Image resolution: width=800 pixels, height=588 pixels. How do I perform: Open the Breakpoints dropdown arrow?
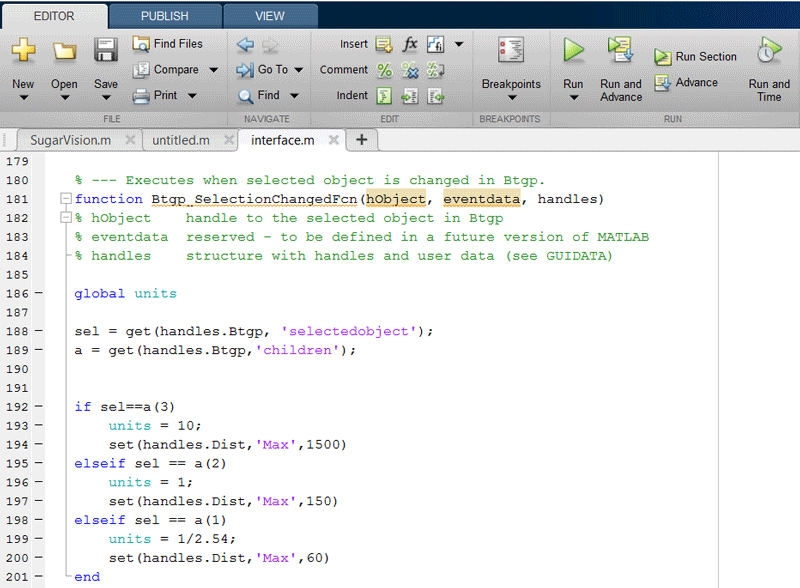(512, 97)
